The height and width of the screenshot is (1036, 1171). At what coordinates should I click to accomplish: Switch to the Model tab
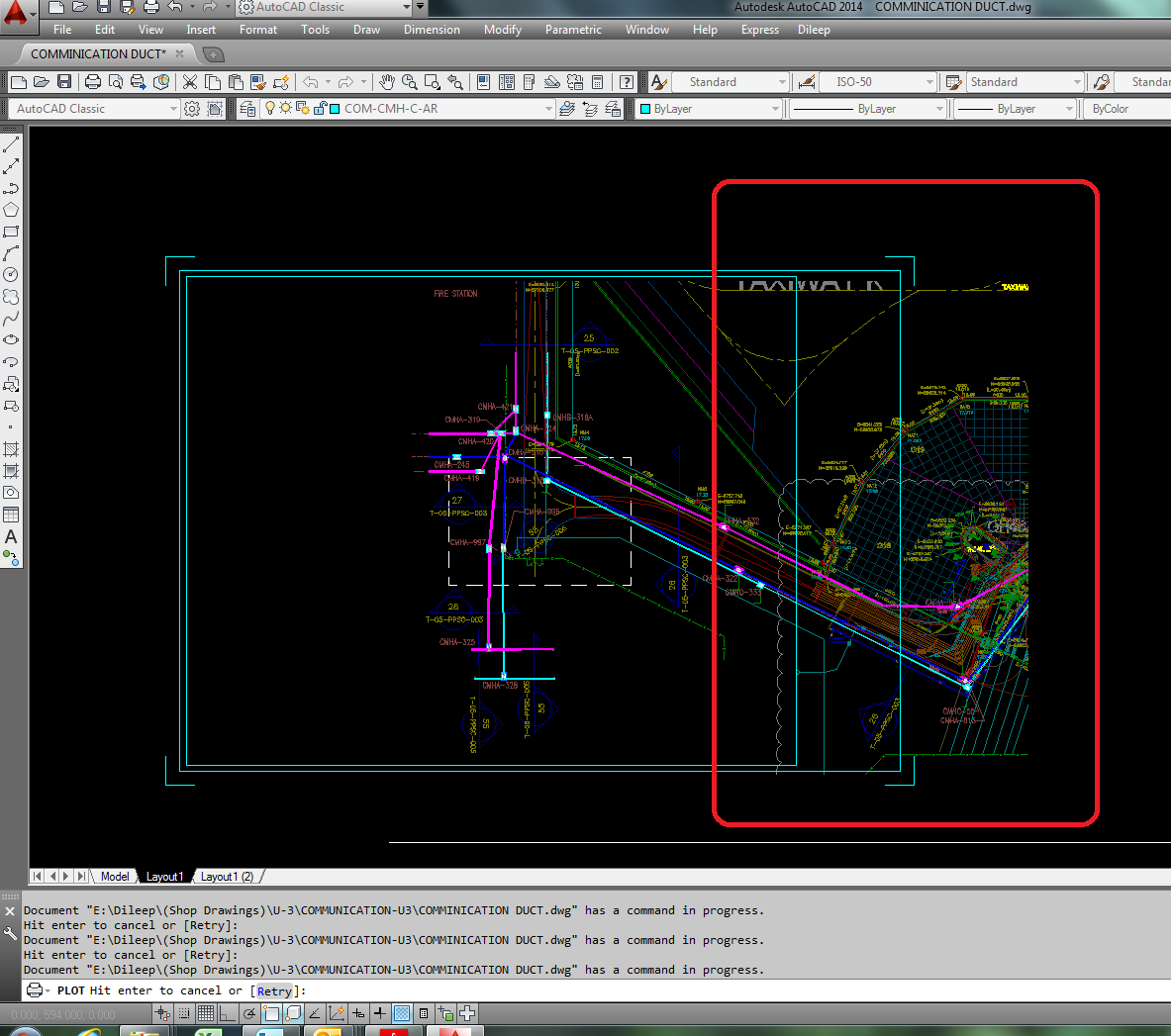point(114,876)
